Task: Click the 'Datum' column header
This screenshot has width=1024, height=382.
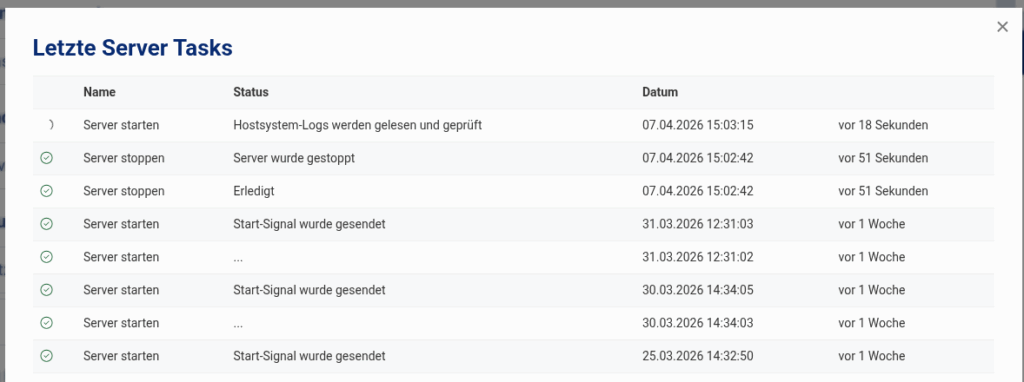Action: [660, 92]
